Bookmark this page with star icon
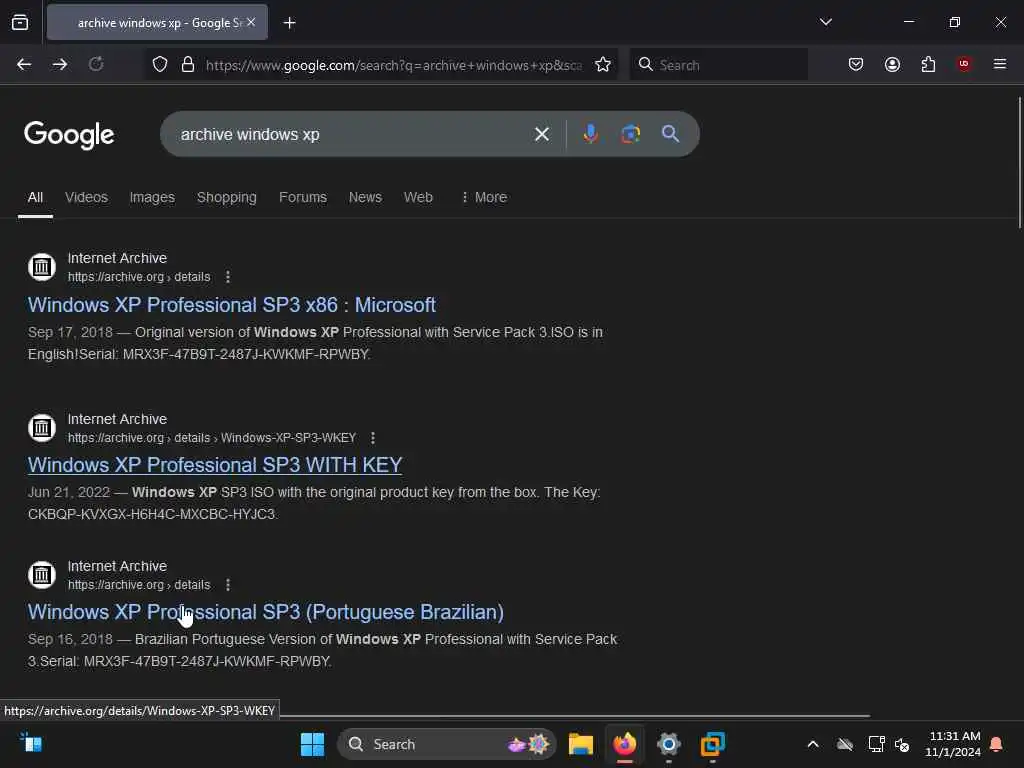Viewport: 1024px width, 768px height. pyautogui.click(x=603, y=64)
